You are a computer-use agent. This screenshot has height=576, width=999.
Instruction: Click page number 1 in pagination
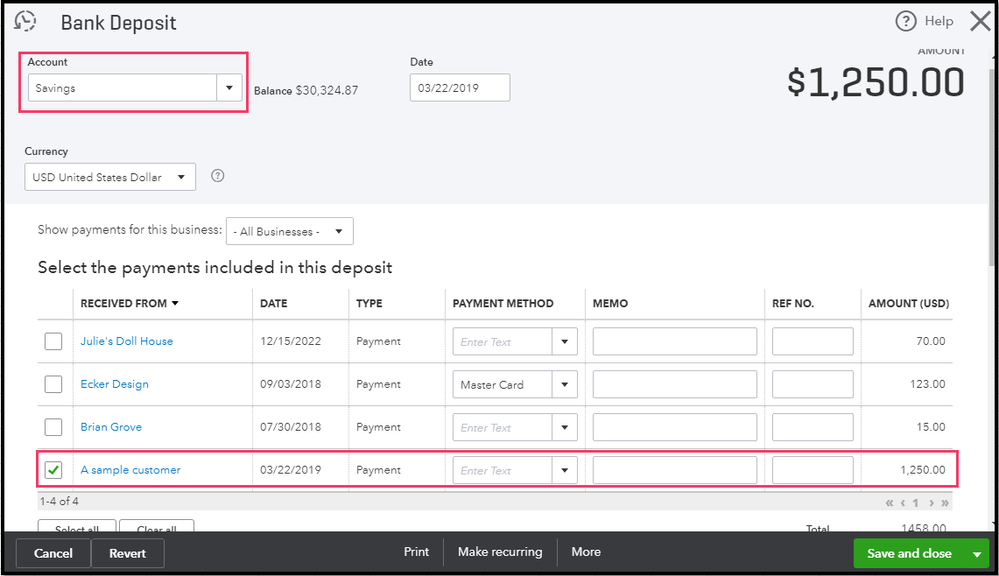click(916, 503)
